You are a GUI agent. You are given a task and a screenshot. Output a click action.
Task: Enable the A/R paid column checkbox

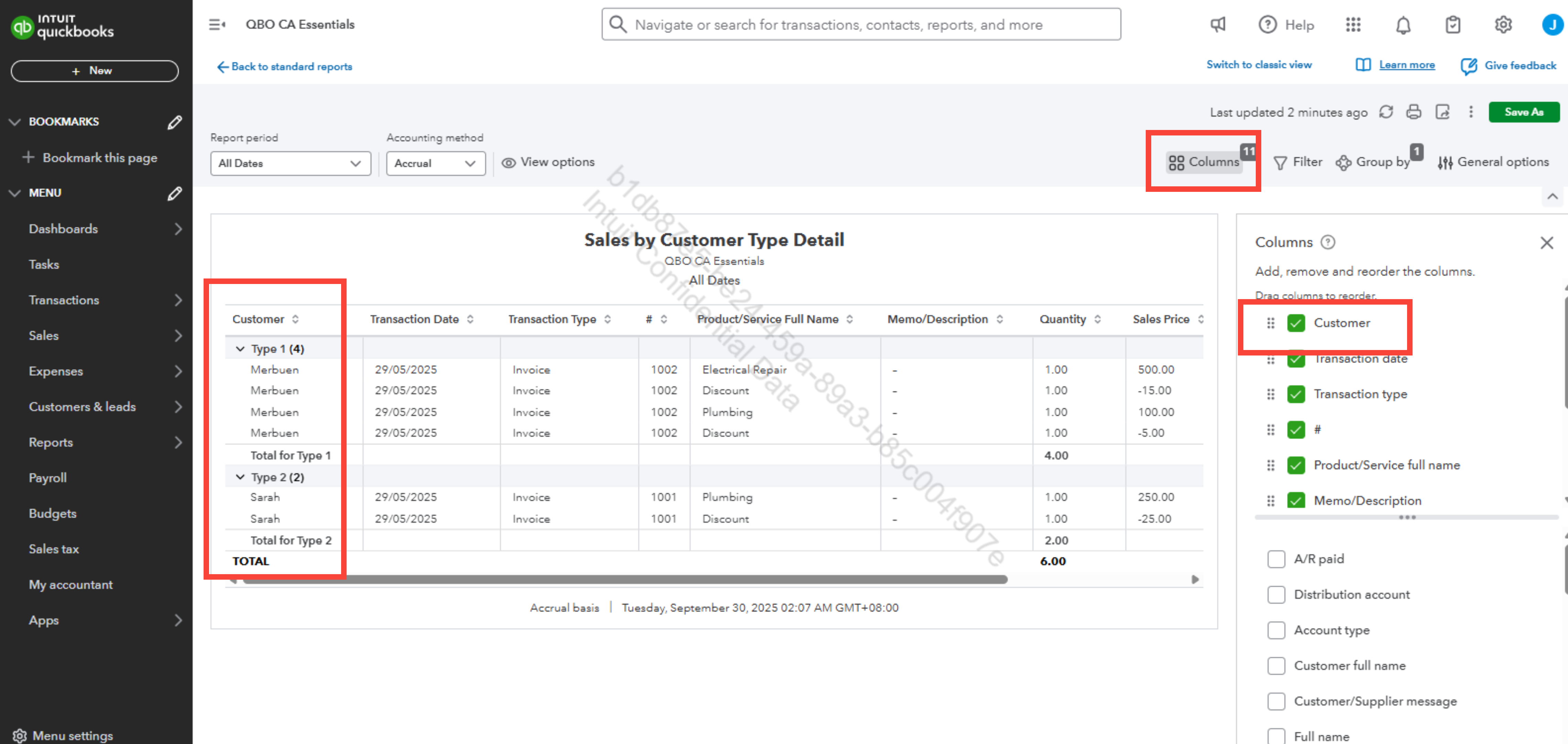point(1276,559)
